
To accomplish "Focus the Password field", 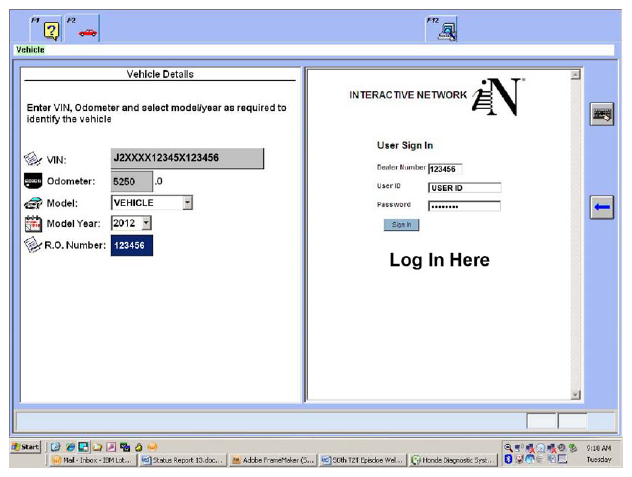I will click(x=464, y=207).
